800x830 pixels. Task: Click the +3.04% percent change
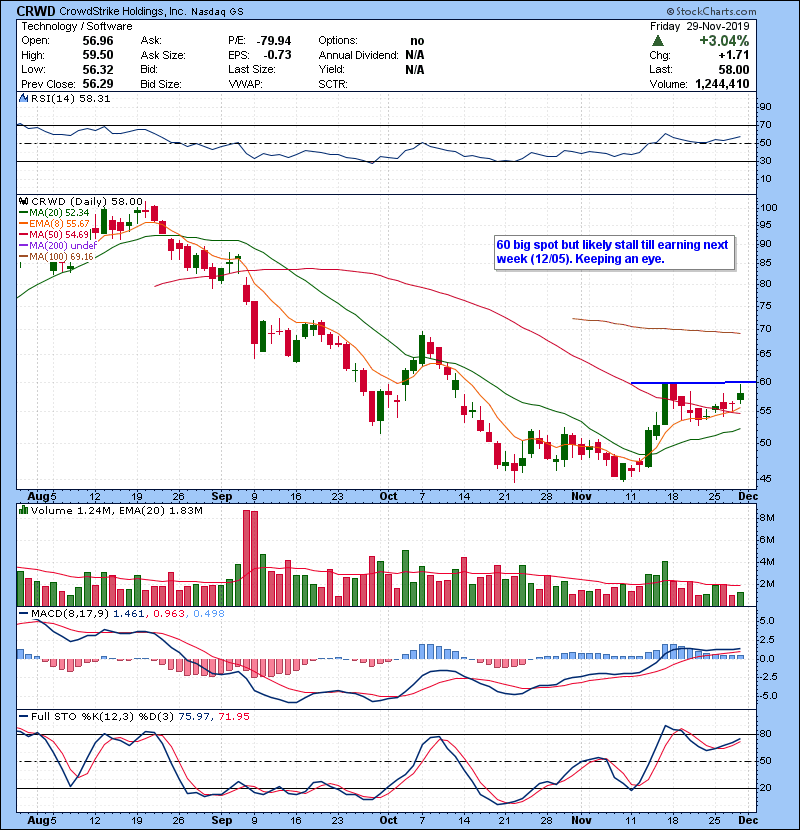pos(724,41)
